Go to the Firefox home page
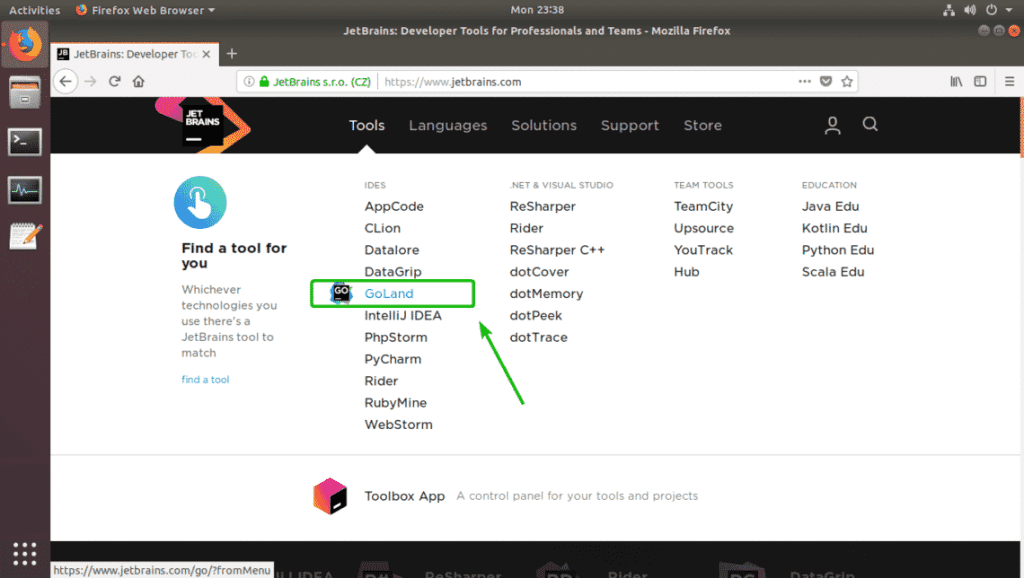1024x578 pixels. pyautogui.click(x=138, y=82)
